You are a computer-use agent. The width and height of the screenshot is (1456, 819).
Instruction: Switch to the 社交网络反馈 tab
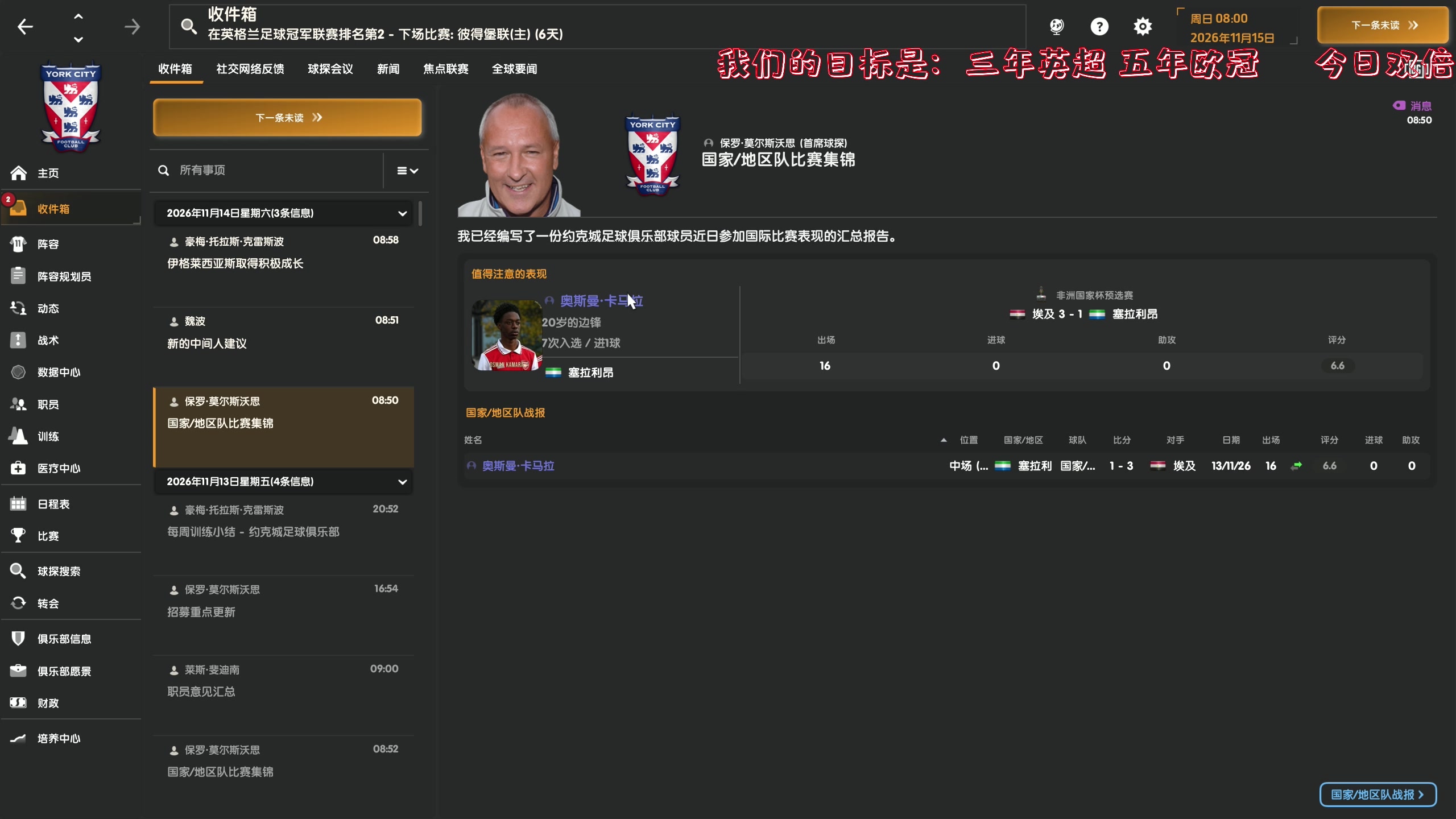tap(250, 68)
